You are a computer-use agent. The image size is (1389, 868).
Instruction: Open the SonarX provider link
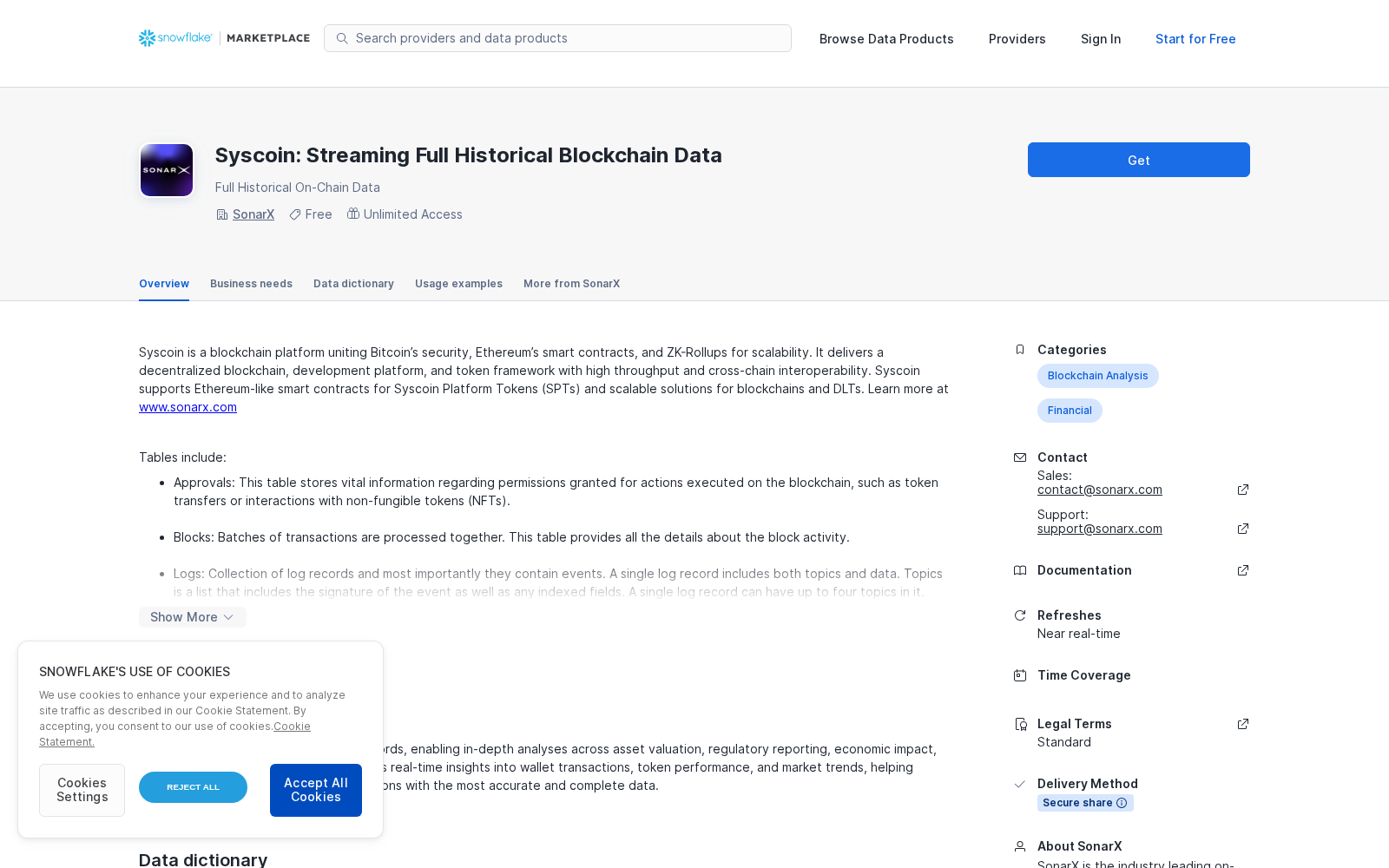click(253, 214)
